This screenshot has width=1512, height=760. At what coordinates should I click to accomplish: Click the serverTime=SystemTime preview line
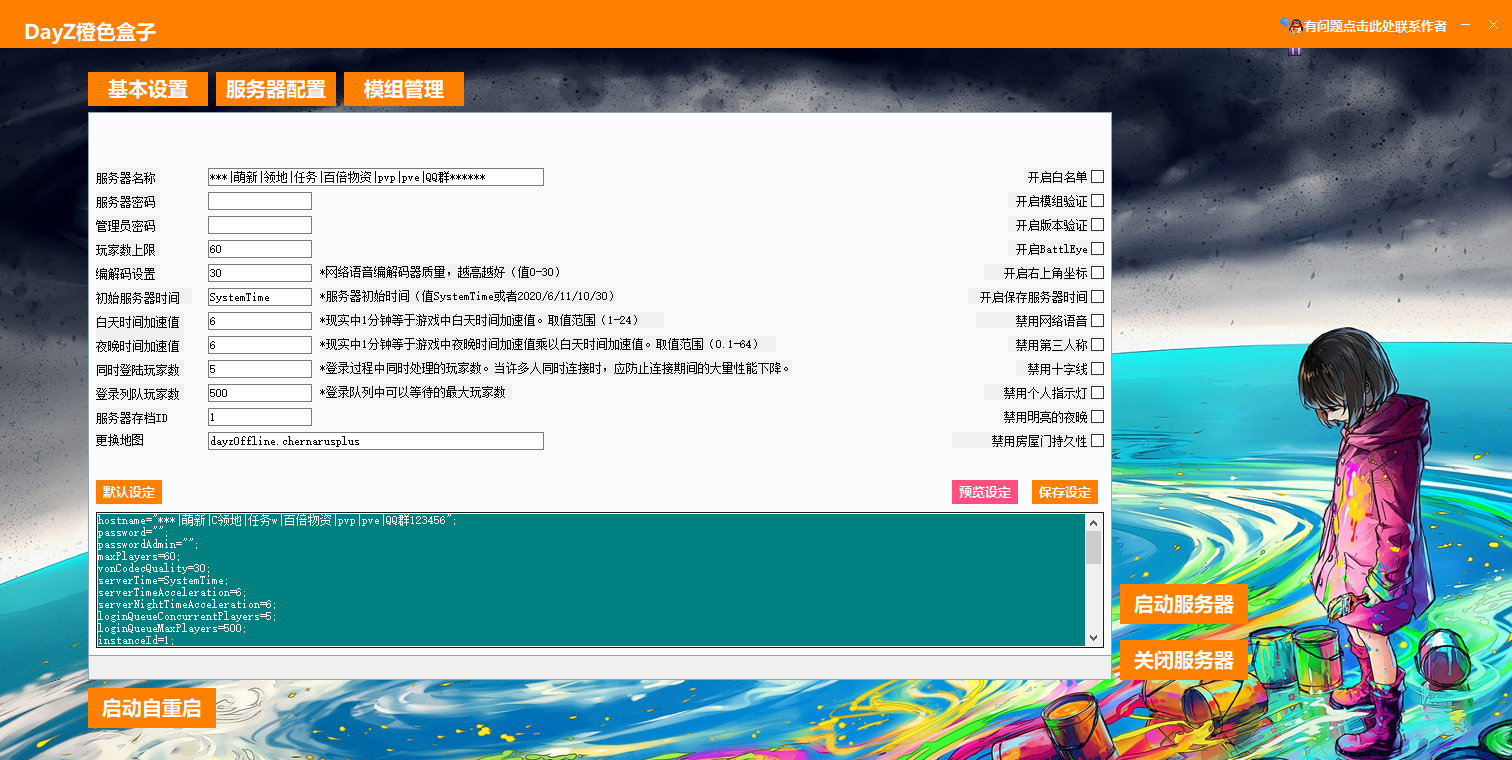[x=163, y=580]
